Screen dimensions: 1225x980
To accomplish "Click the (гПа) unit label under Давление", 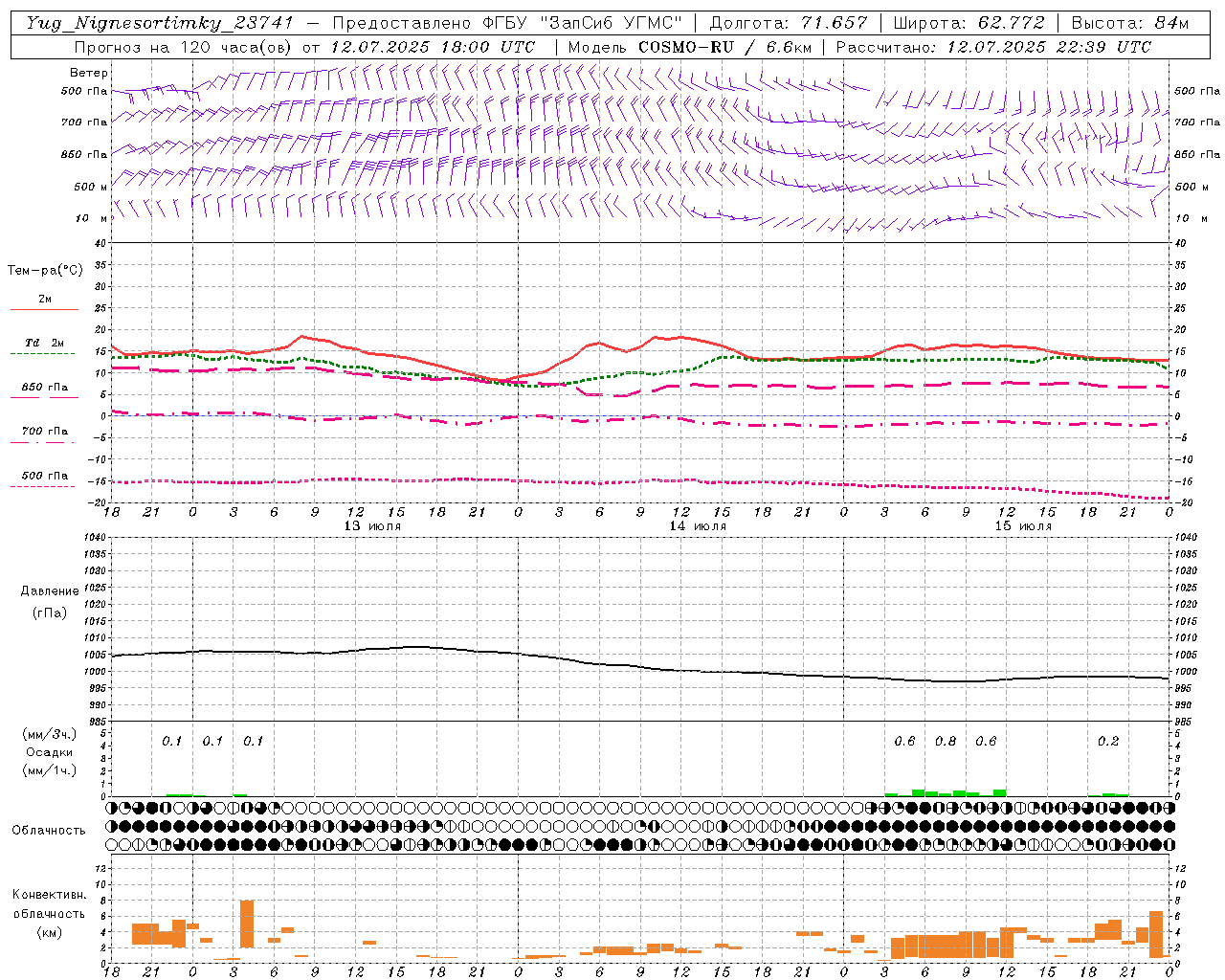I will point(49,612).
